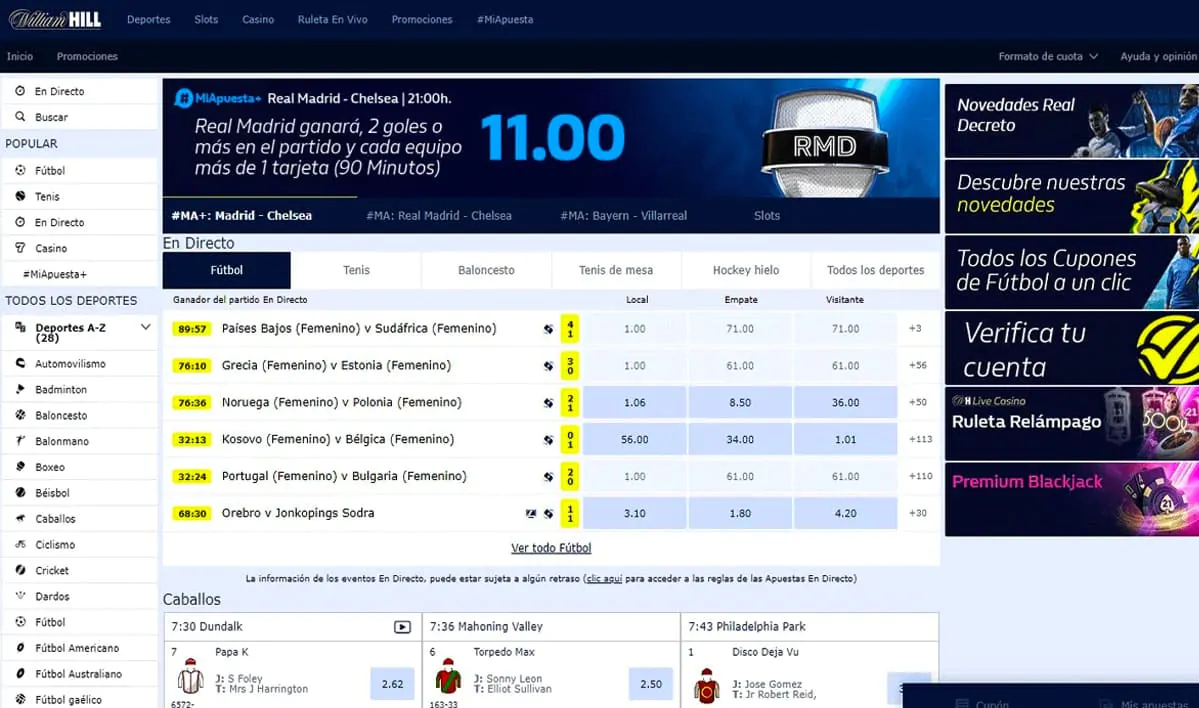Viewport: 1199px width, 708px height.
Task: Expand +50 markets for Noruega v Polonia
Action: [918, 402]
